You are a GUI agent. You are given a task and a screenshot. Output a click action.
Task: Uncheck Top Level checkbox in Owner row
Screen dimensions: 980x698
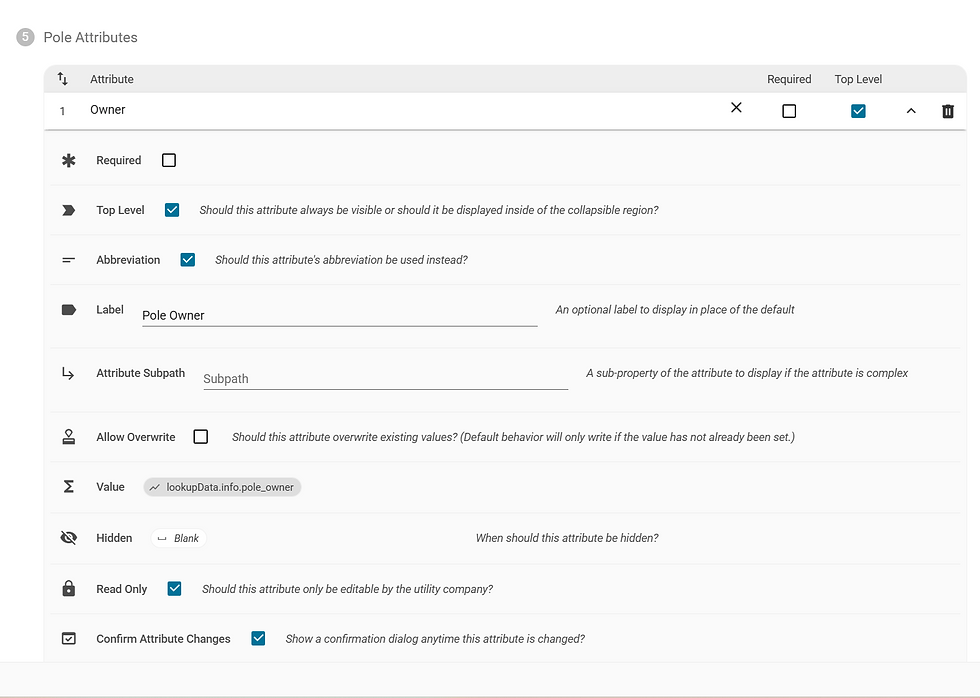[858, 111]
